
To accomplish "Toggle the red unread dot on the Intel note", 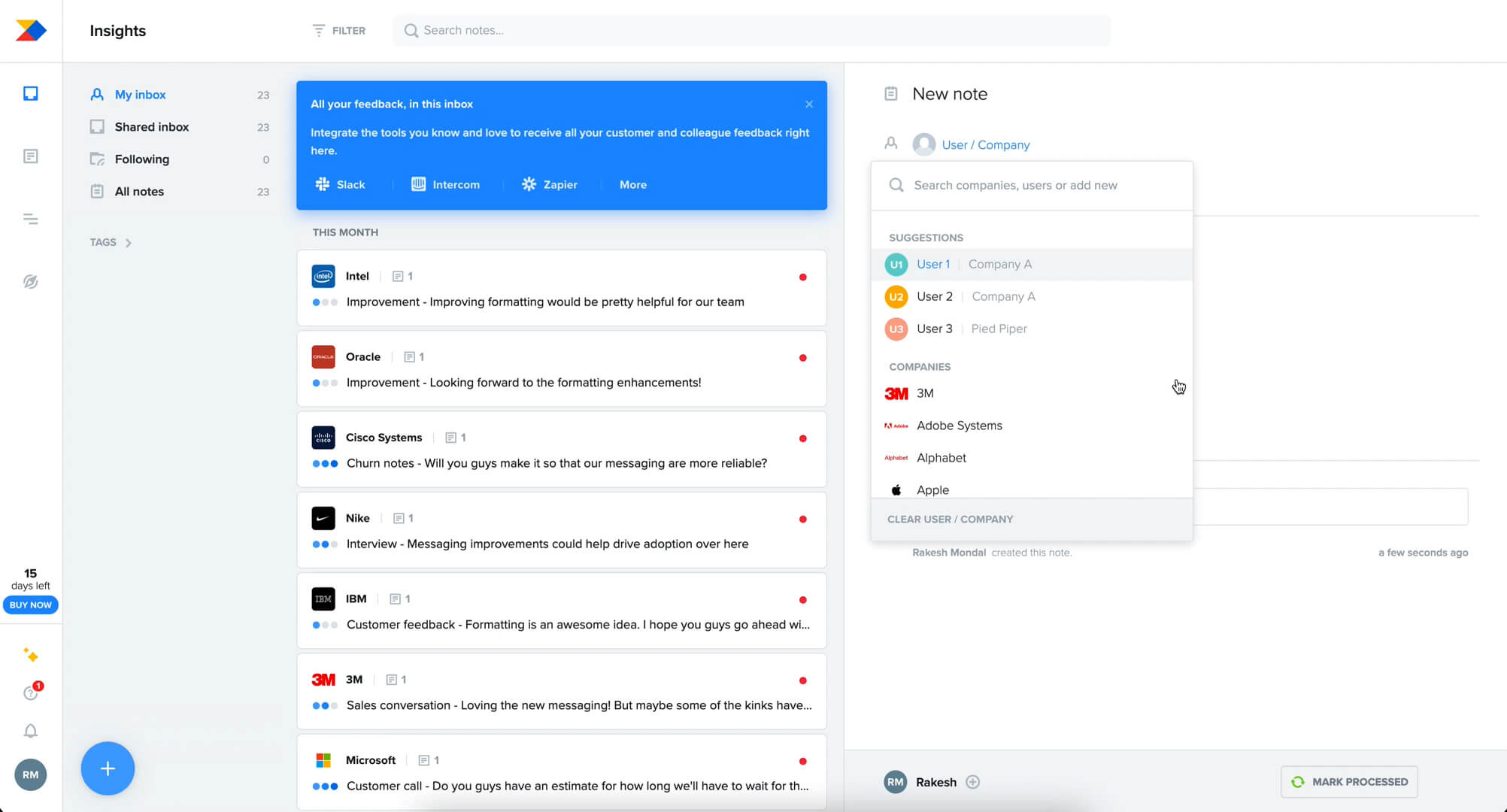I will click(802, 278).
